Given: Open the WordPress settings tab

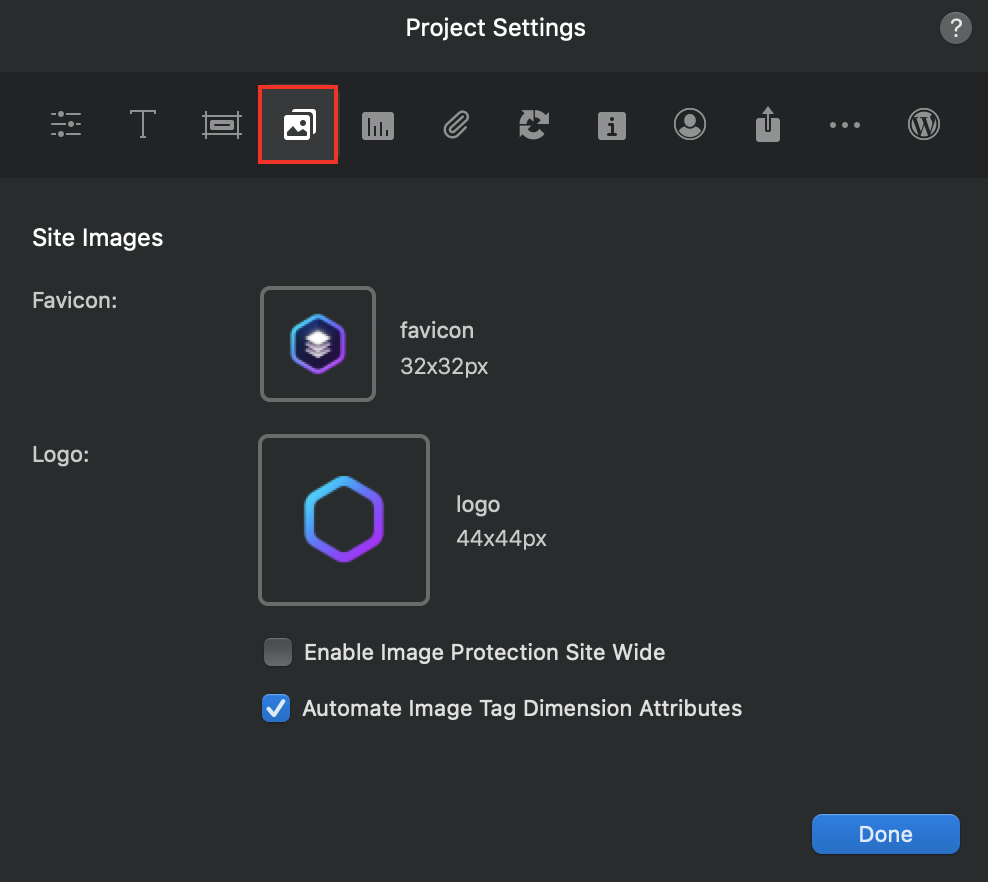Looking at the screenshot, I should [924, 125].
